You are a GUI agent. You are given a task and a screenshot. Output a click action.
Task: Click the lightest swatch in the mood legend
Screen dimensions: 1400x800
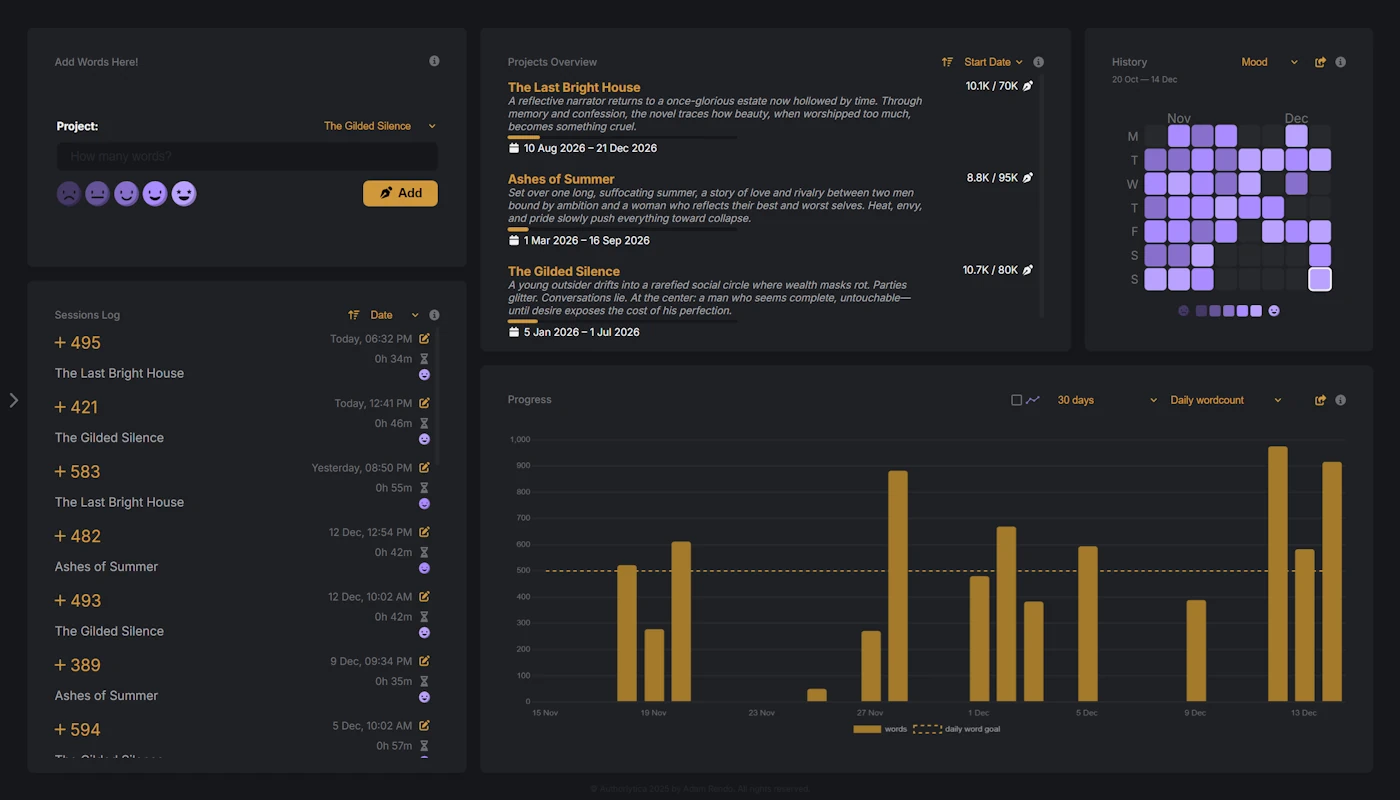(1255, 311)
